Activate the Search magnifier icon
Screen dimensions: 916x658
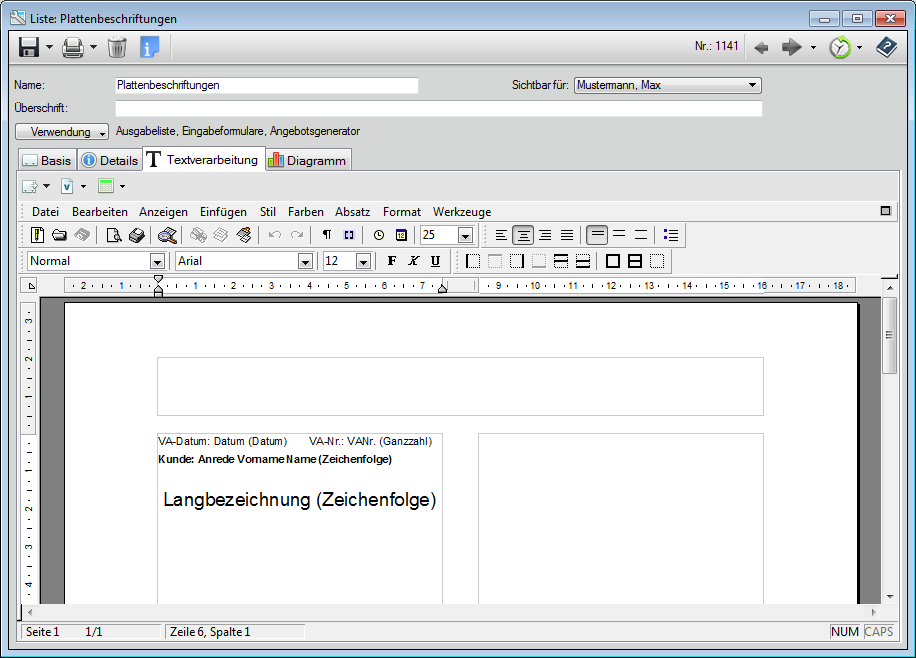point(165,235)
